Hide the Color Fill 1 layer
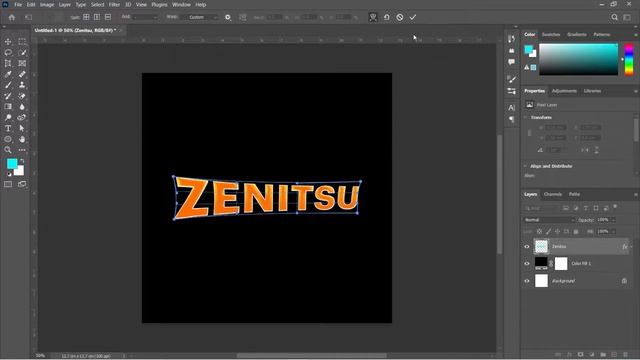Image resolution: width=640 pixels, height=360 pixels. point(527,264)
